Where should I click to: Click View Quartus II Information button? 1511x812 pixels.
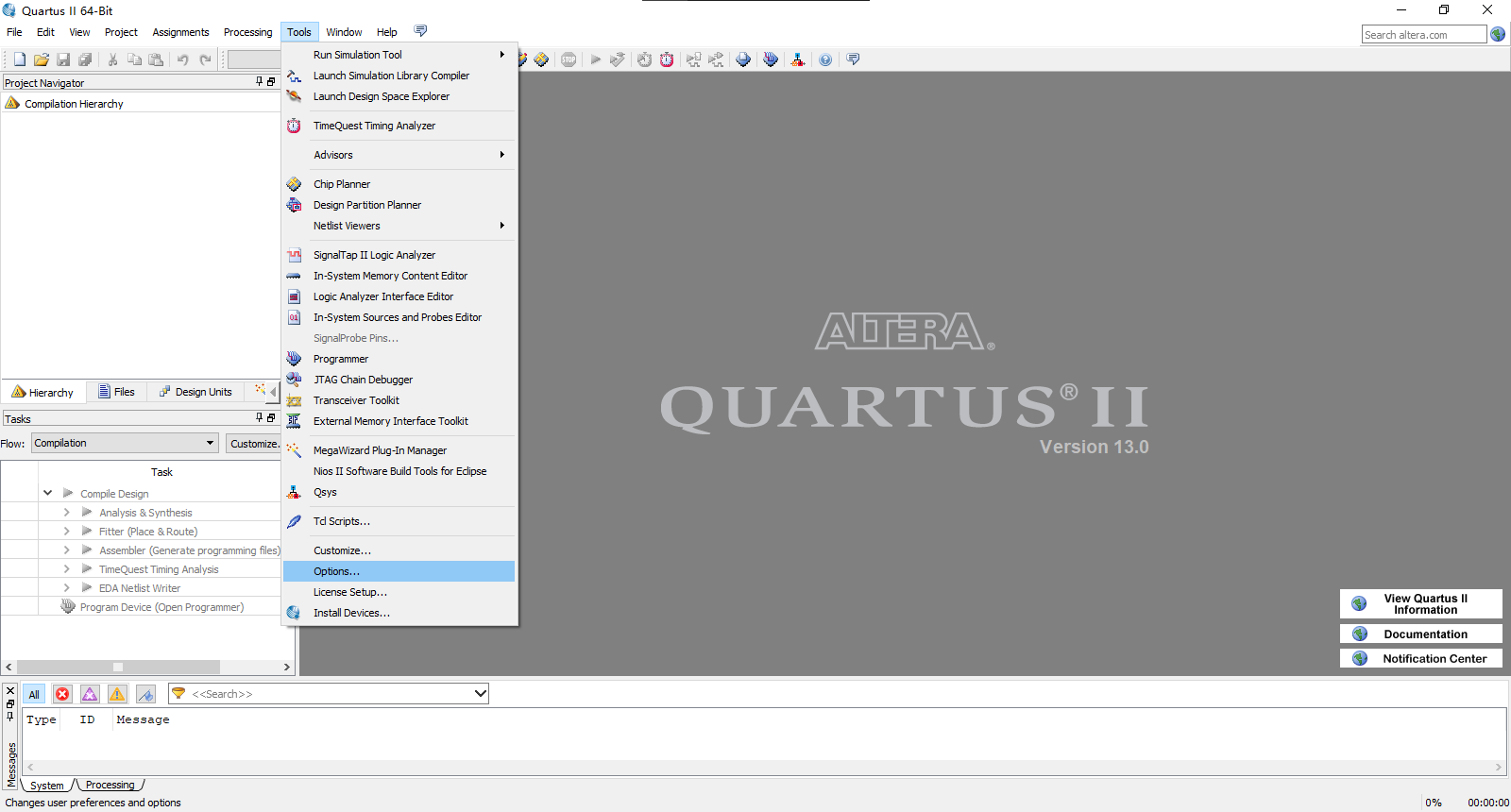pos(1421,603)
